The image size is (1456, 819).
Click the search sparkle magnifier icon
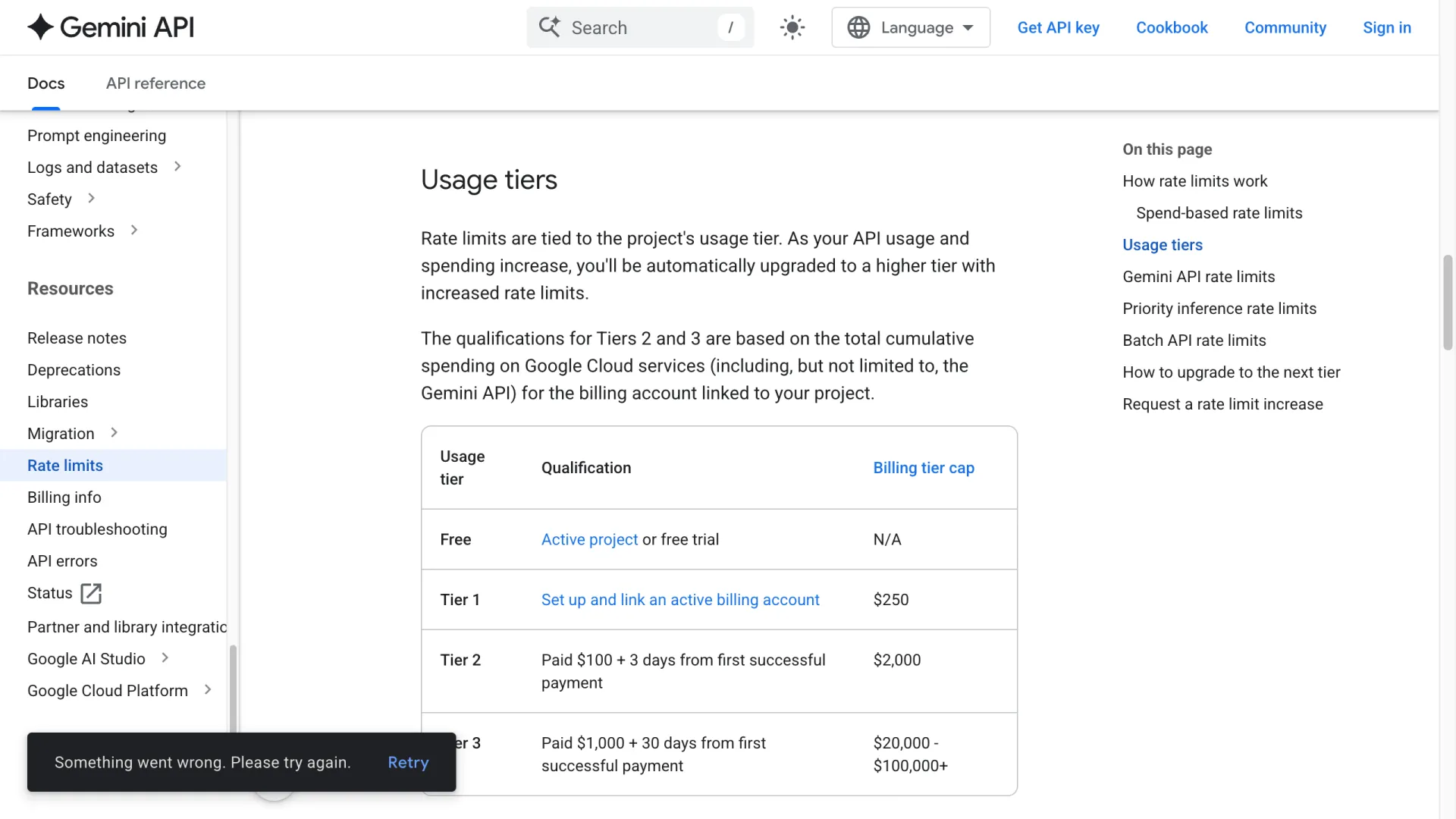coord(550,27)
